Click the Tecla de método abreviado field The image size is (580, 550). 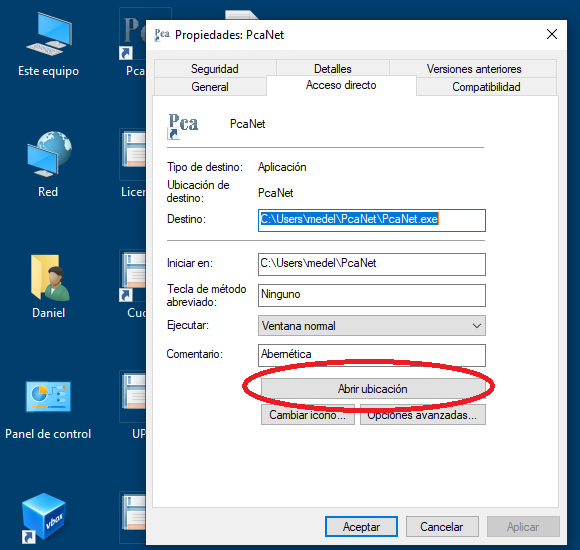(x=372, y=295)
